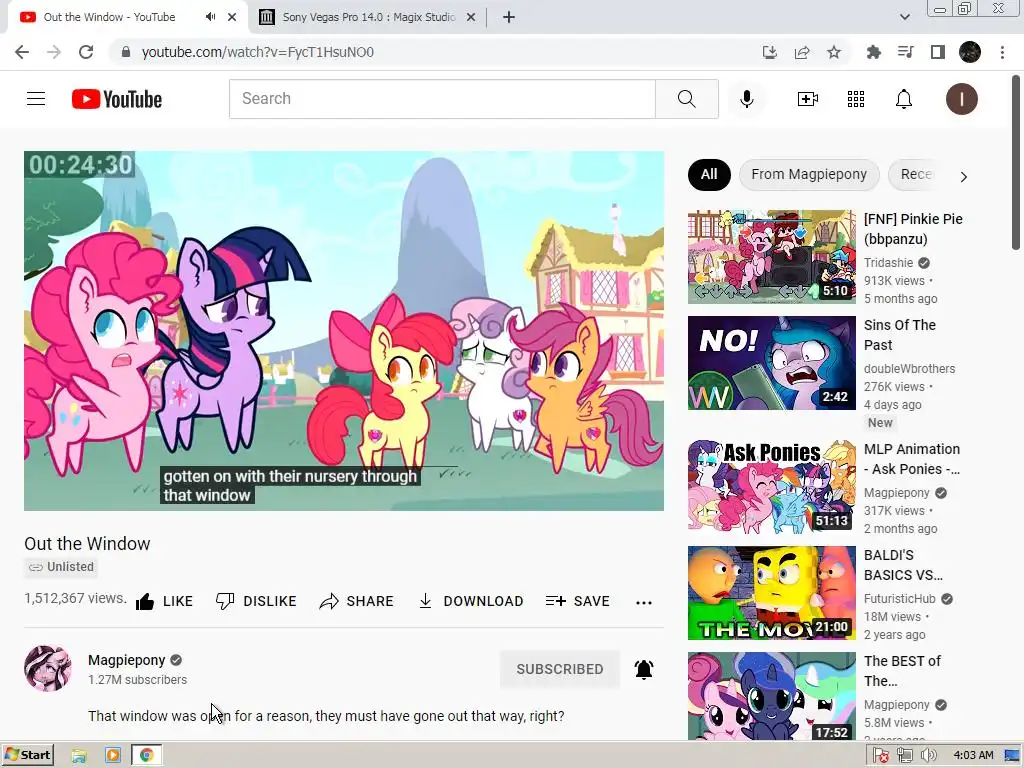
Task: Open [FNF] Pinkie Pie (bbpanzu) title
Action: coord(913,229)
